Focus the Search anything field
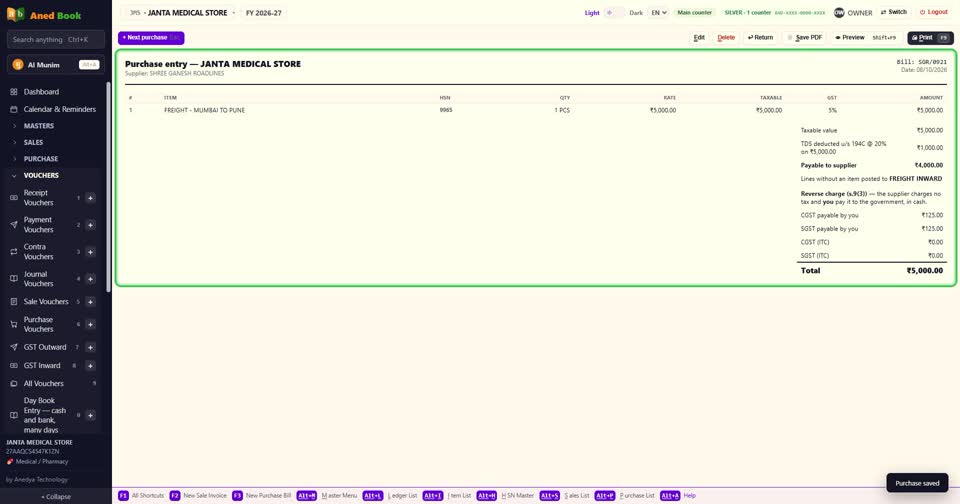 click(56, 39)
